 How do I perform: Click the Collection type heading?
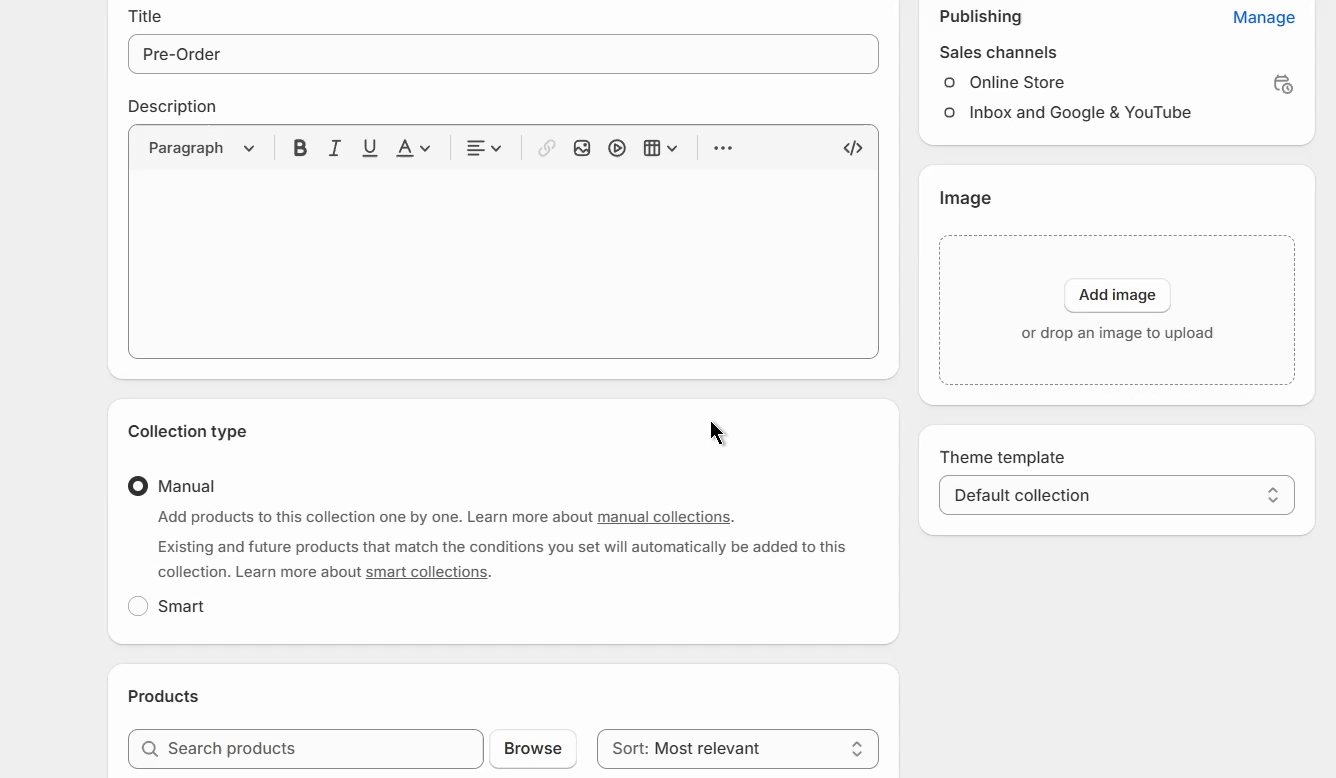(187, 431)
